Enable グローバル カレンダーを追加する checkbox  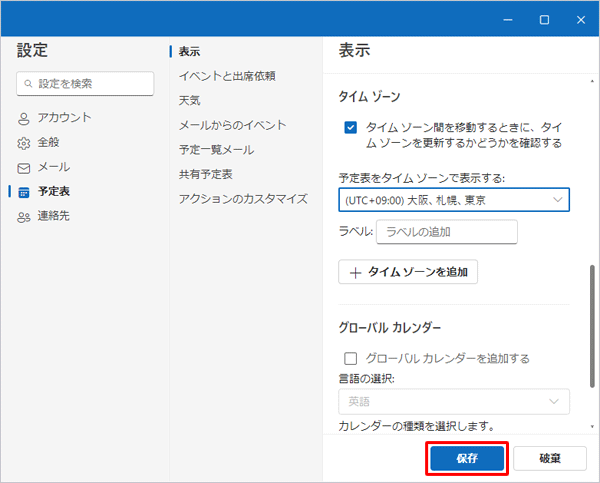(x=351, y=359)
